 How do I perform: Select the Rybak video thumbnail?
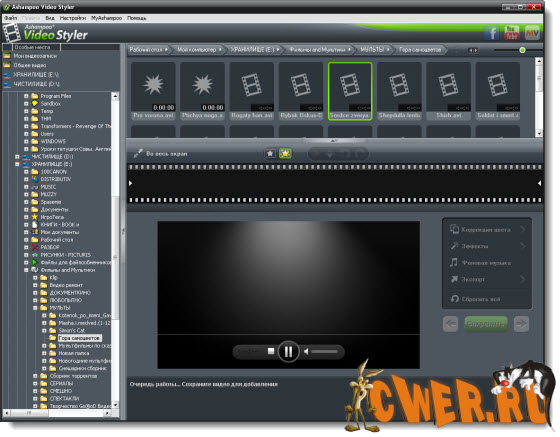pyautogui.click(x=301, y=91)
